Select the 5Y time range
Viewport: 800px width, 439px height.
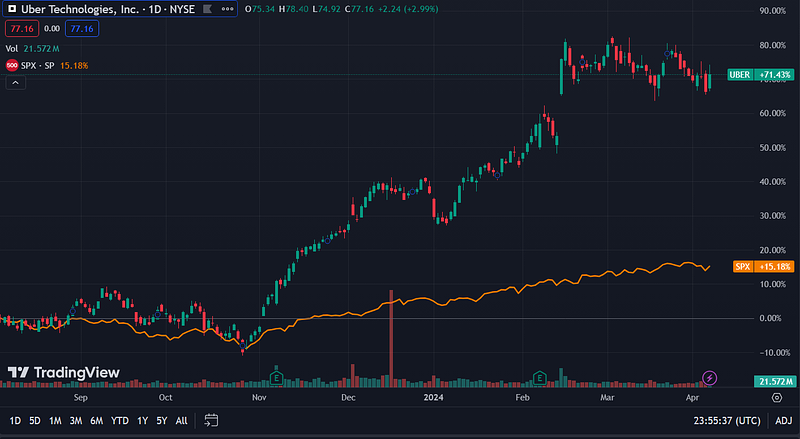[x=162, y=421]
